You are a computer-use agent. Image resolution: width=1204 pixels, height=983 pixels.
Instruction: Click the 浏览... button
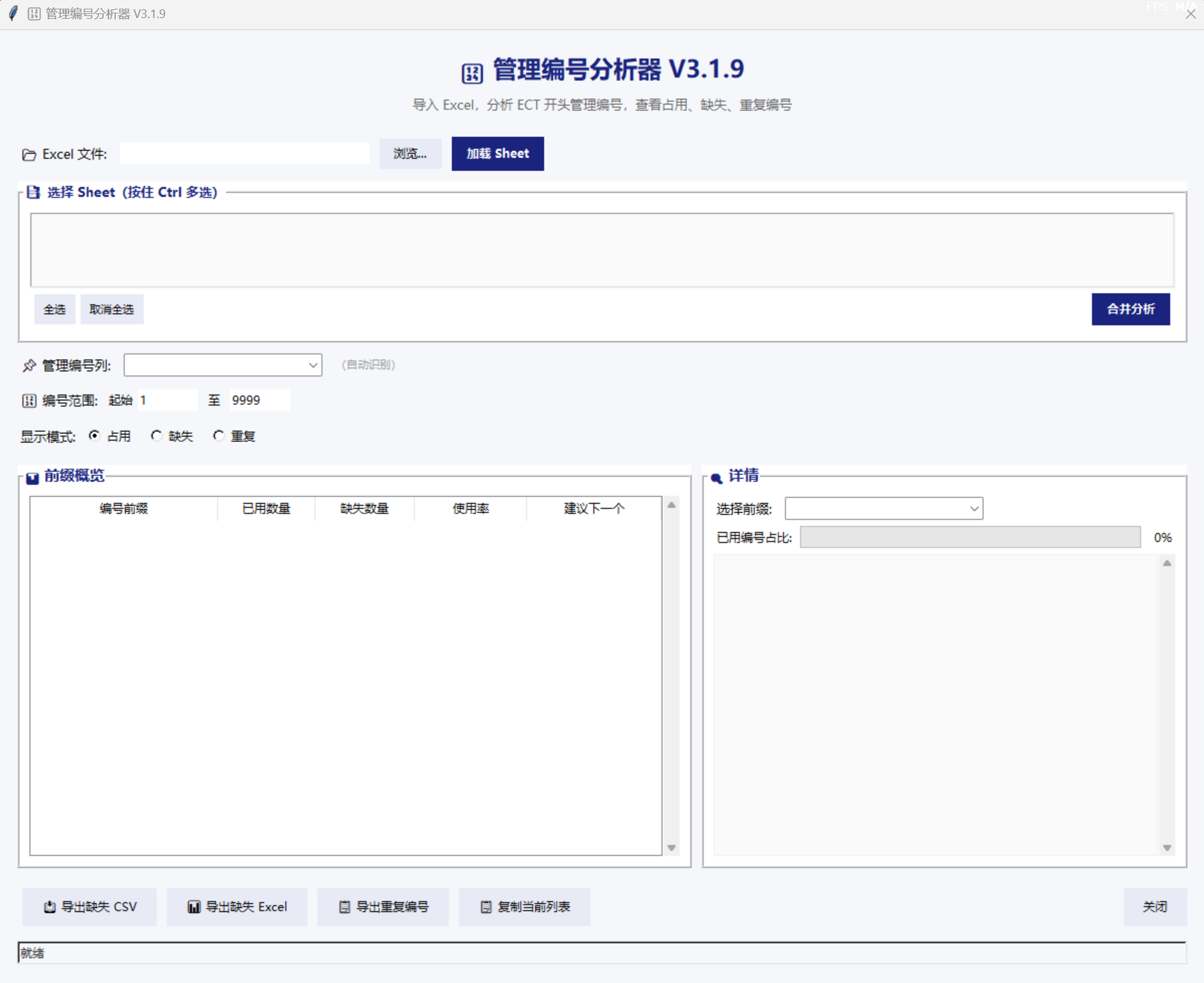[x=410, y=154]
